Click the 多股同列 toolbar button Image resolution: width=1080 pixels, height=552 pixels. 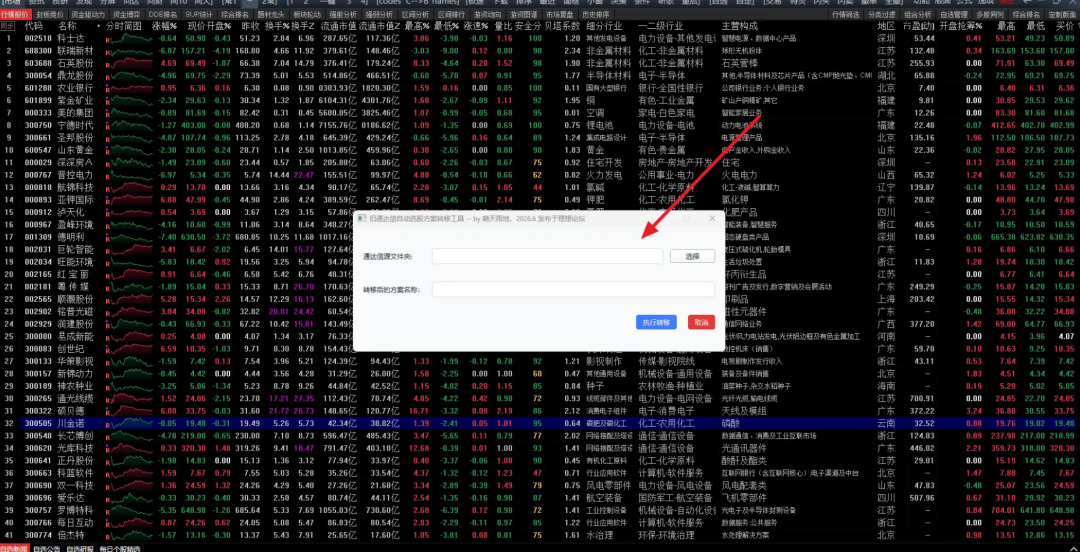tap(990, 14)
